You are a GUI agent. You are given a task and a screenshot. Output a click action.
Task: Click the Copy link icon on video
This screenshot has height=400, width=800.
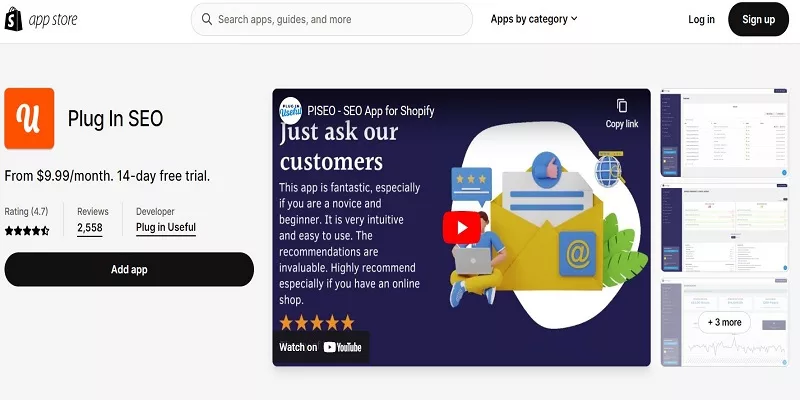(x=622, y=106)
